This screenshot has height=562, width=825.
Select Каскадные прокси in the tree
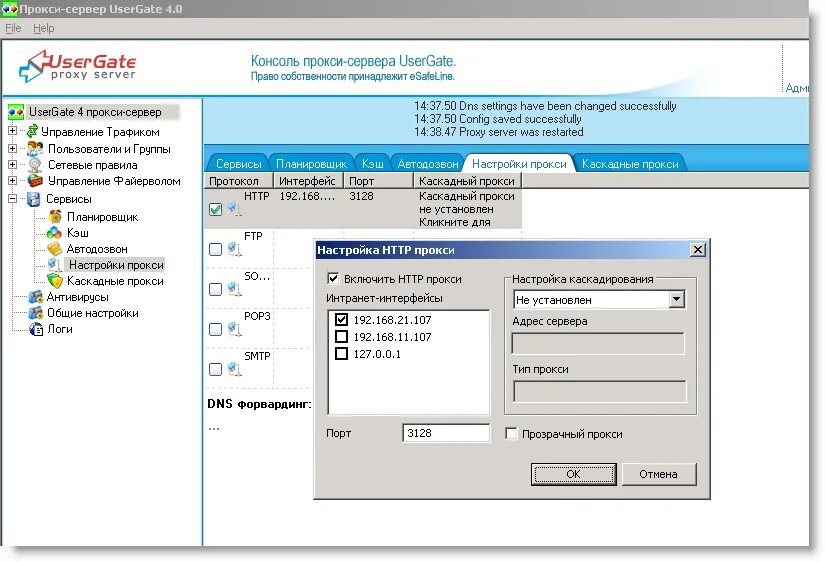point(115,281)
